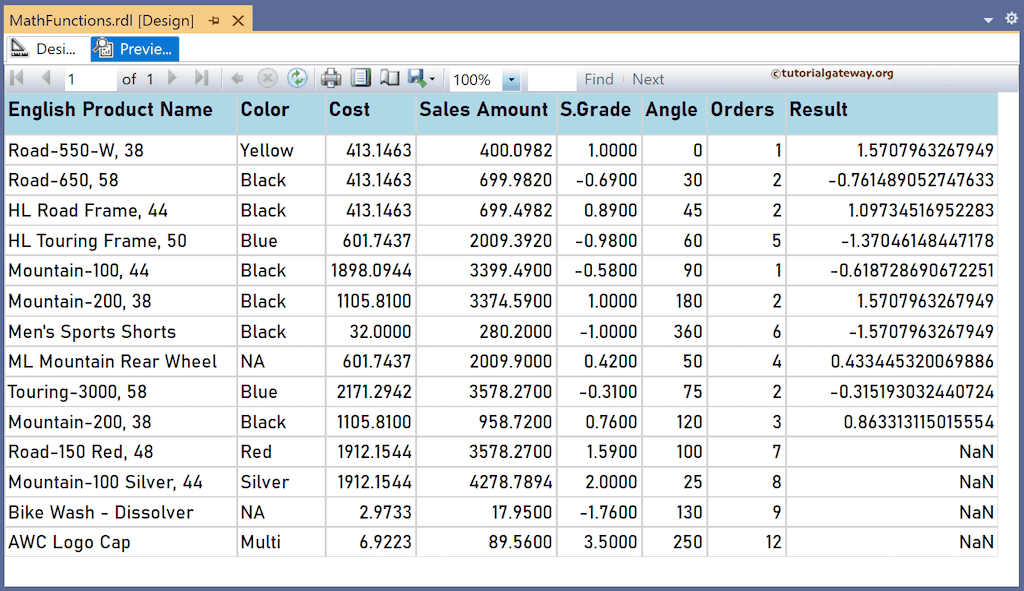1024x591 pixels.
Task: Refresh the report preview
Action: [299, 78]
